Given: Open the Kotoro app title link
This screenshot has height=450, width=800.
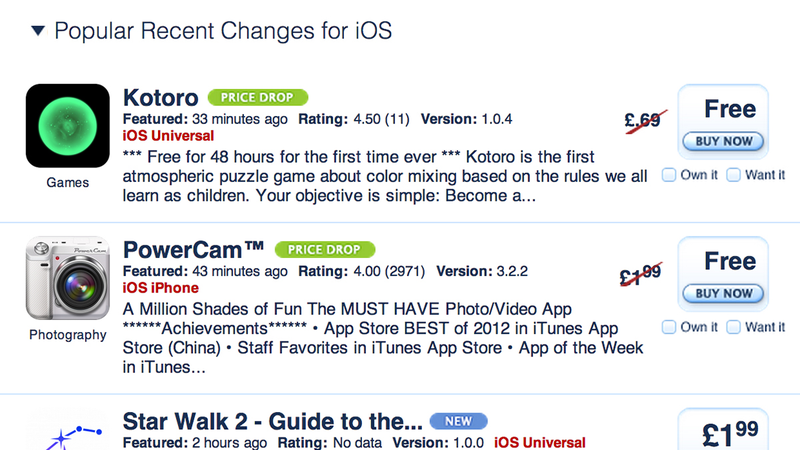Looking at the screenshot, I should click(161, 97).
